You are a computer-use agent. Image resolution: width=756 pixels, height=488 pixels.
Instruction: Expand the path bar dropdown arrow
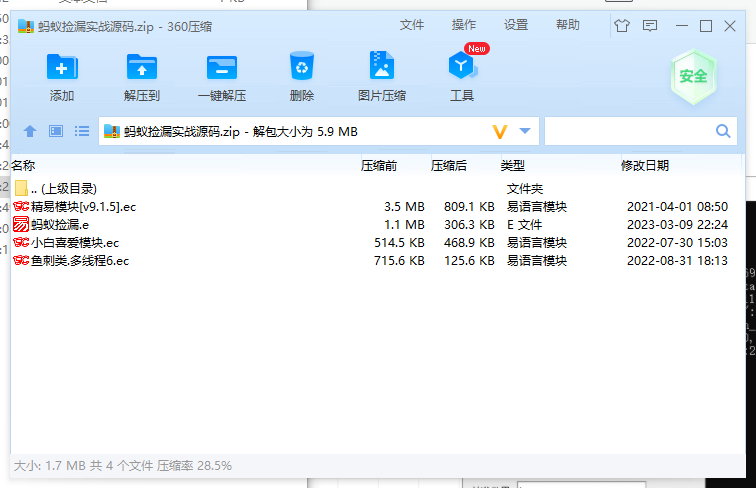tap(525, 131)
